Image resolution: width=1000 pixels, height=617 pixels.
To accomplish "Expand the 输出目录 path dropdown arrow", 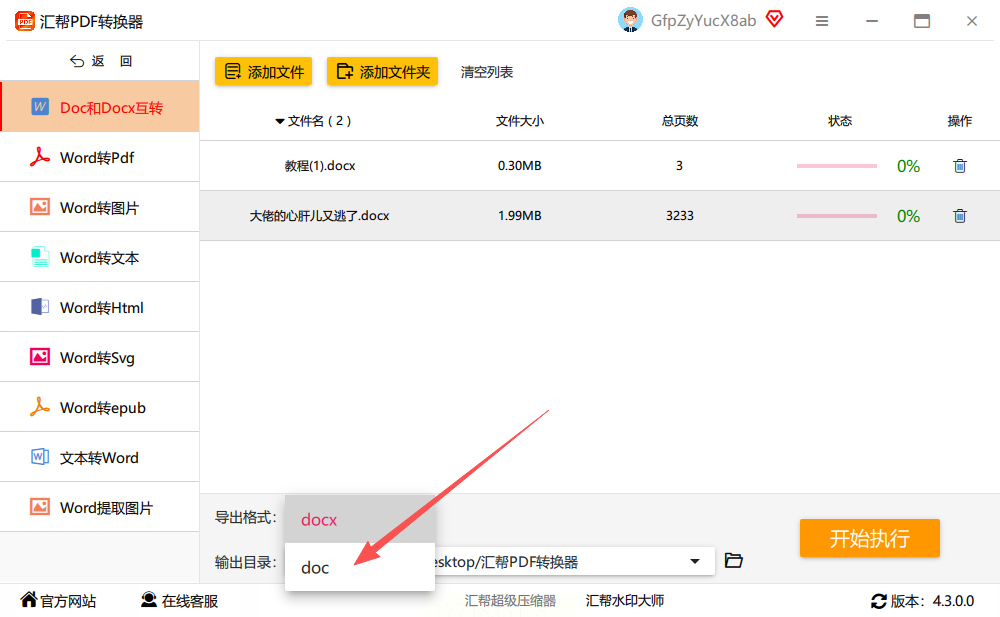I will [695, 561].
